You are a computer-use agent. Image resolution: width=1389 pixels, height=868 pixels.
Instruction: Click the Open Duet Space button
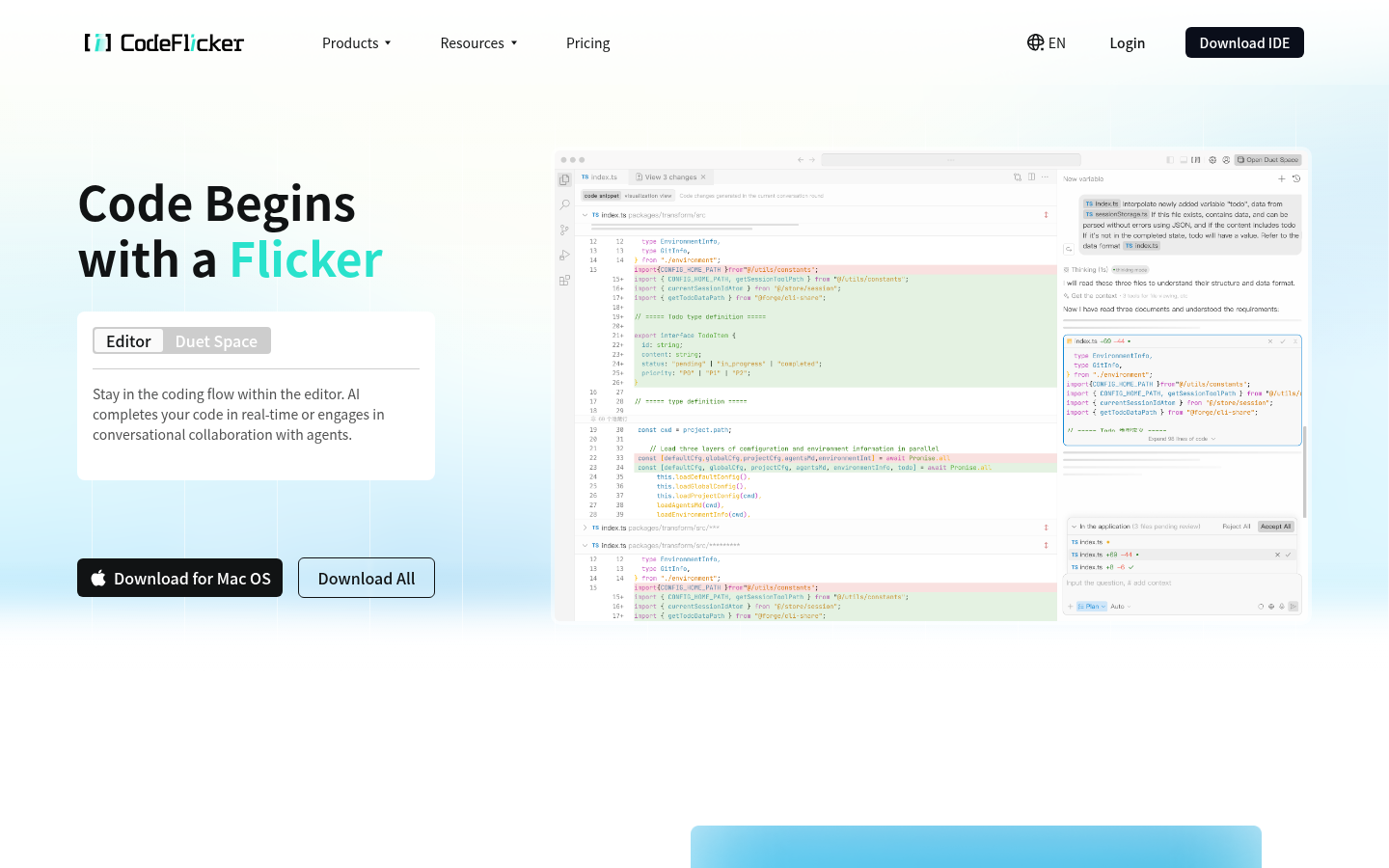pos(1267,160)
